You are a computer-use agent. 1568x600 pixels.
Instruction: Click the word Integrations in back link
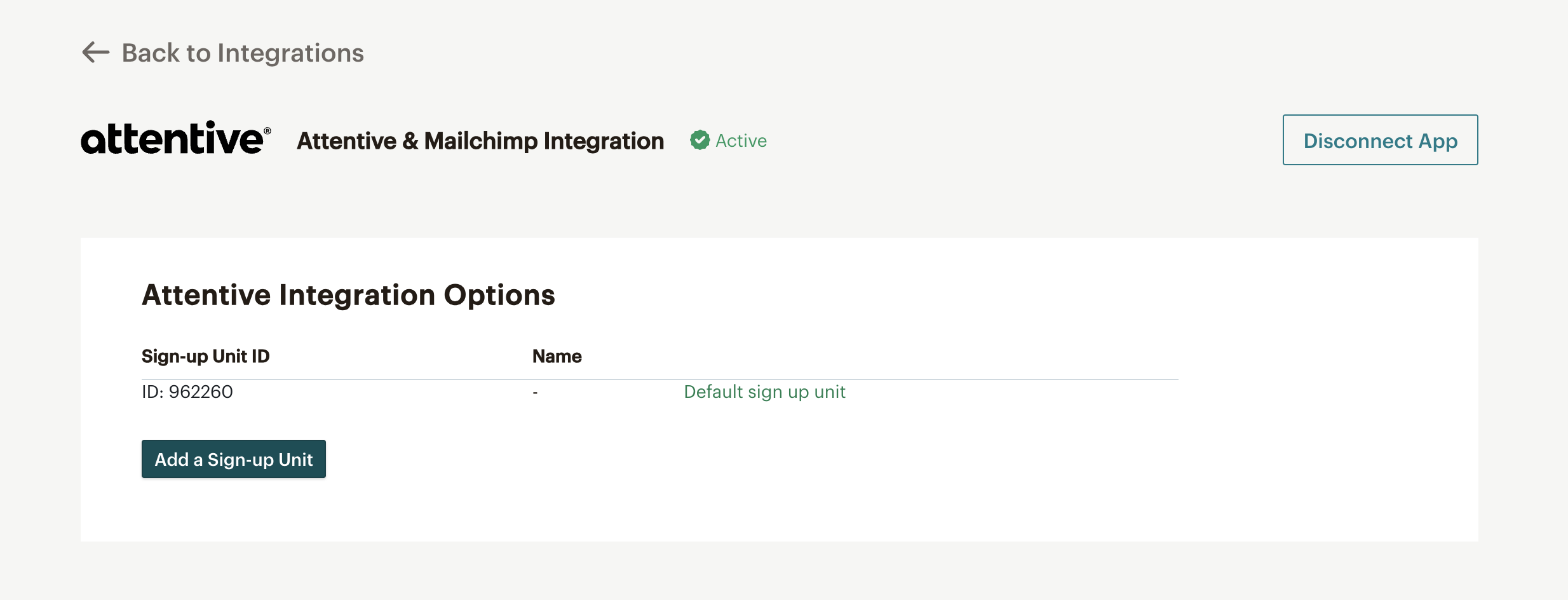(290, 53)
